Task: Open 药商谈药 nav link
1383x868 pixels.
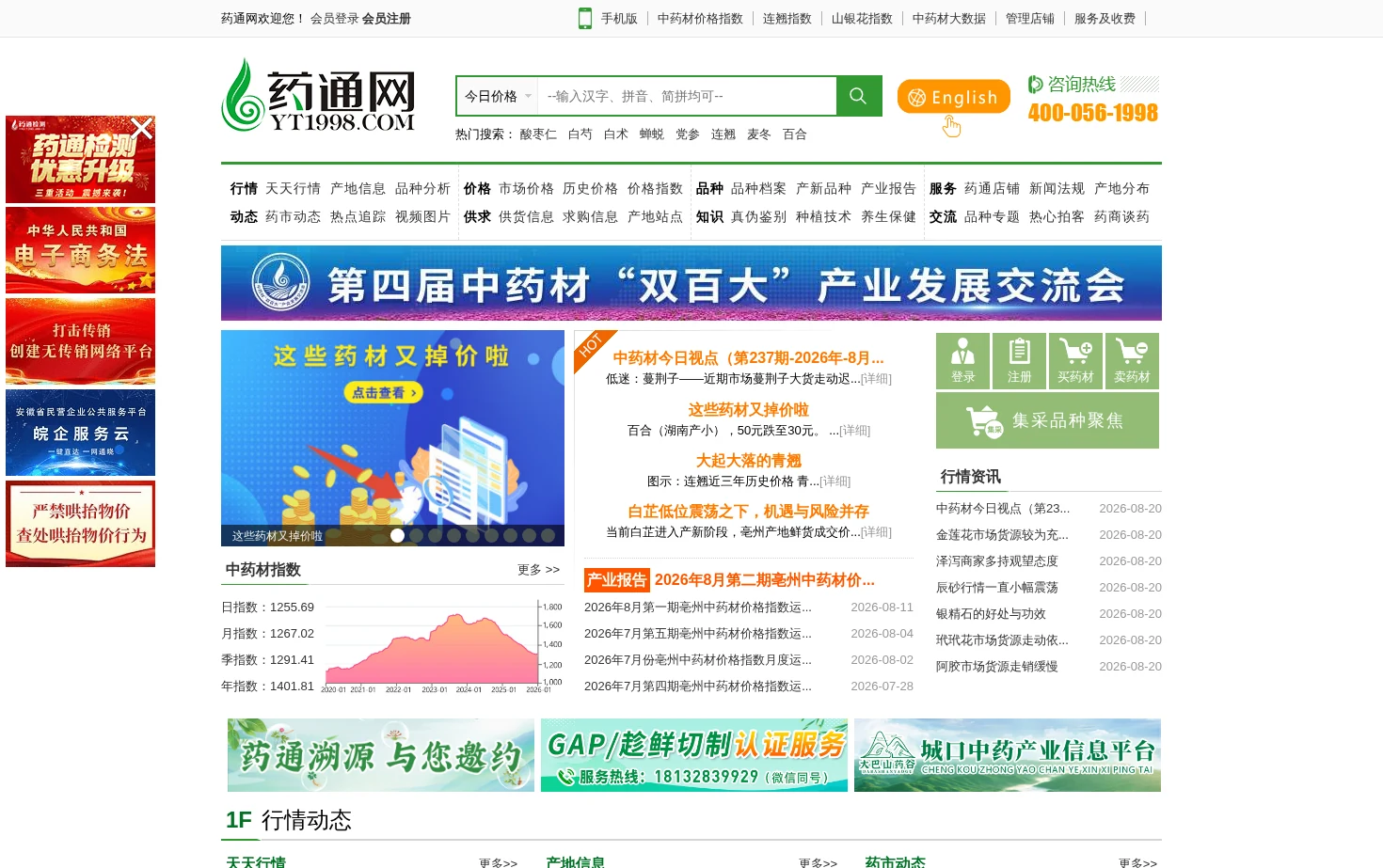Action: 1121,216
